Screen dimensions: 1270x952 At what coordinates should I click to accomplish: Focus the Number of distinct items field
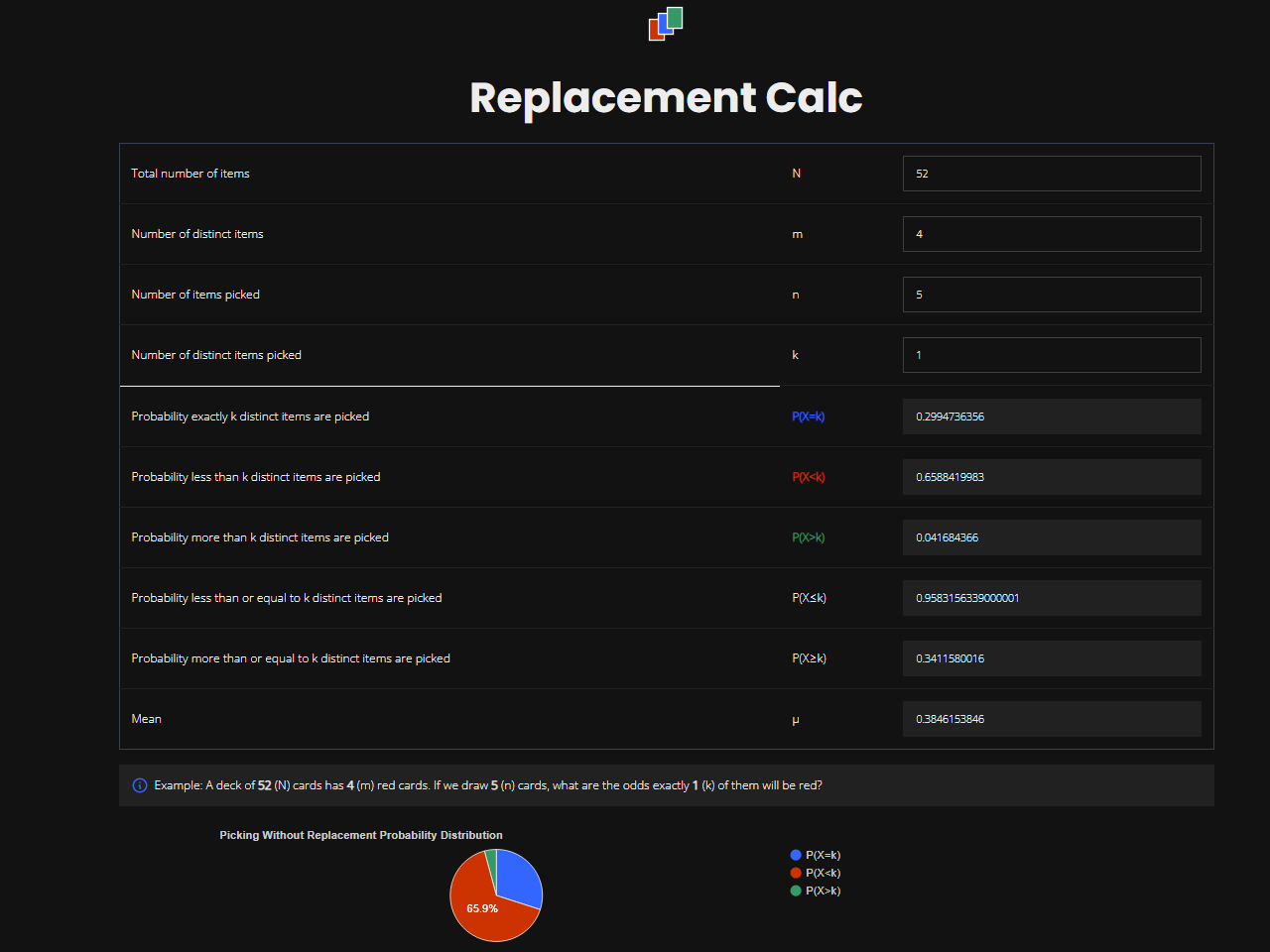(x=1051, y=234)
